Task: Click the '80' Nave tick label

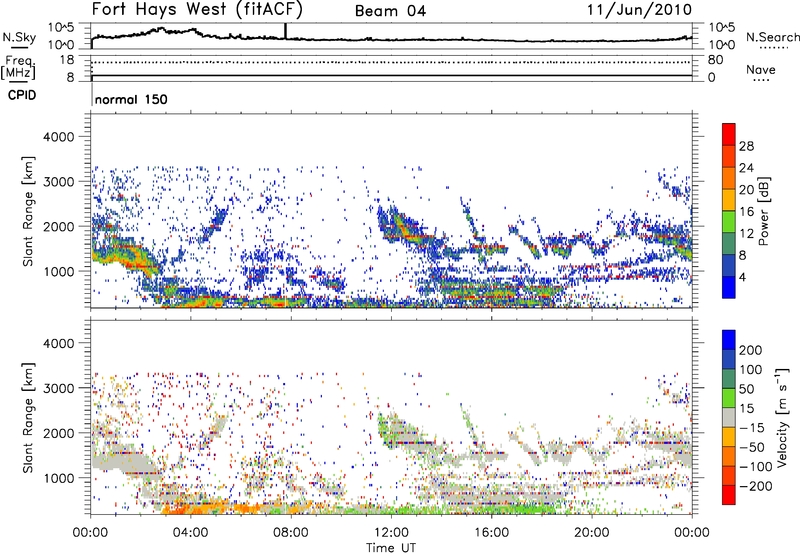Action: pyautogui.click(x=715, y=60)
